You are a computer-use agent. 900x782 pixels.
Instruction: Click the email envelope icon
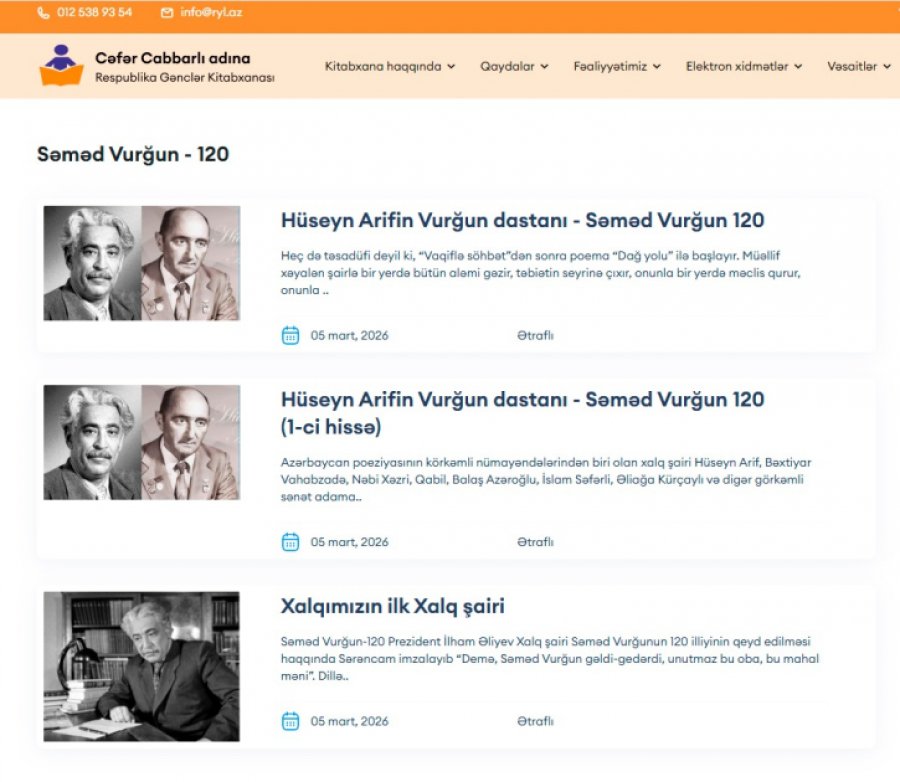pos(166,13)
